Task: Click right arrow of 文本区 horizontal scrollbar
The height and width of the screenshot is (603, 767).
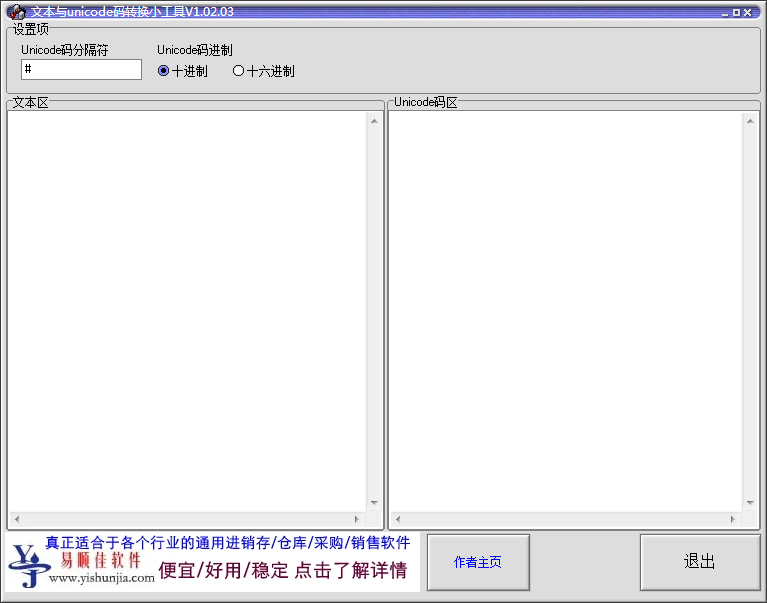Action: coord(357,519)
